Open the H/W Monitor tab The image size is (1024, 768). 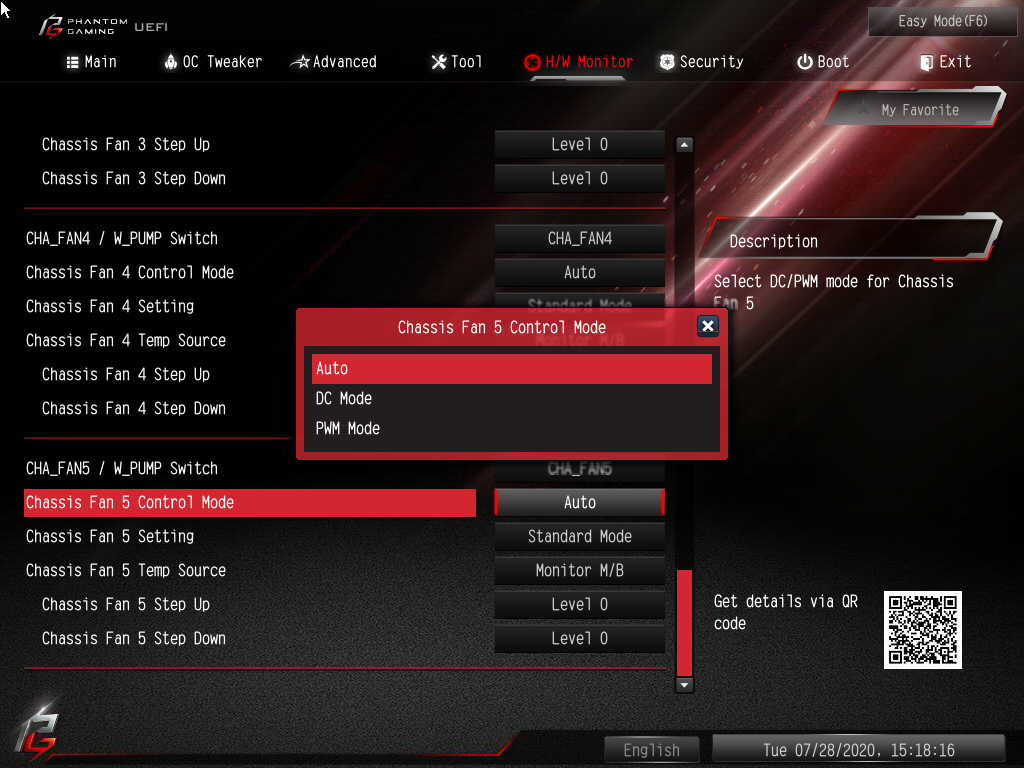(x=579, y=62)
